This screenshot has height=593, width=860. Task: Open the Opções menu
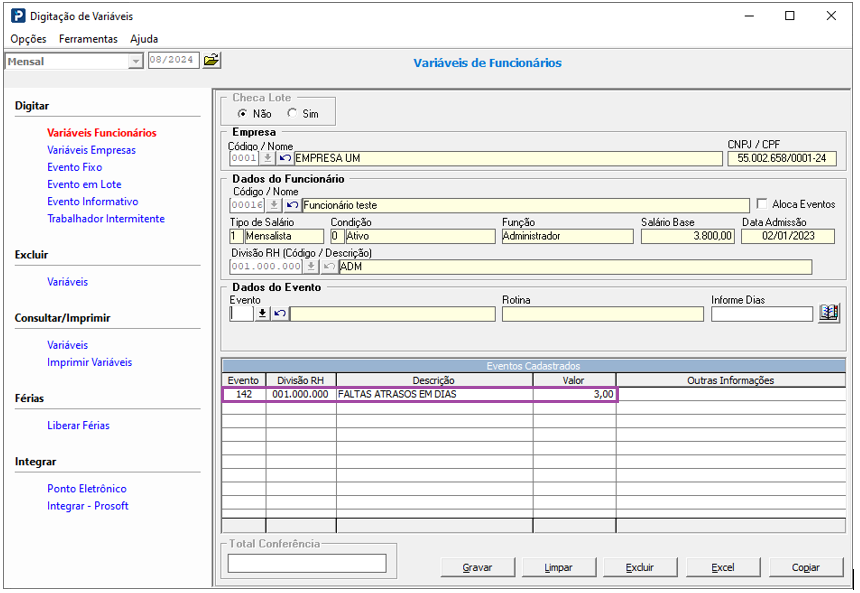[28, 39]
